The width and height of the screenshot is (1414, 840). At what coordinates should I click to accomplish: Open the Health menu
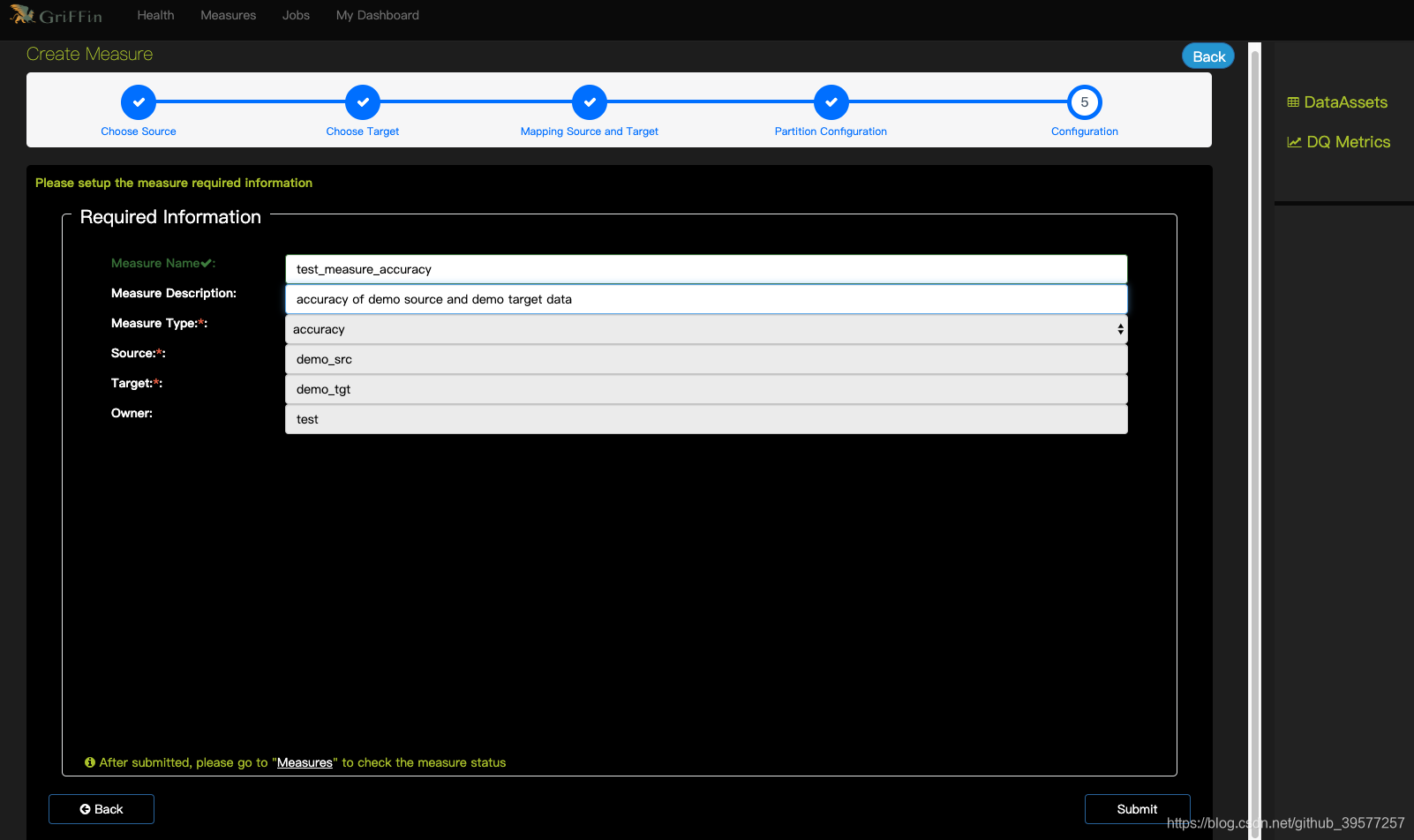click(155, 15)
